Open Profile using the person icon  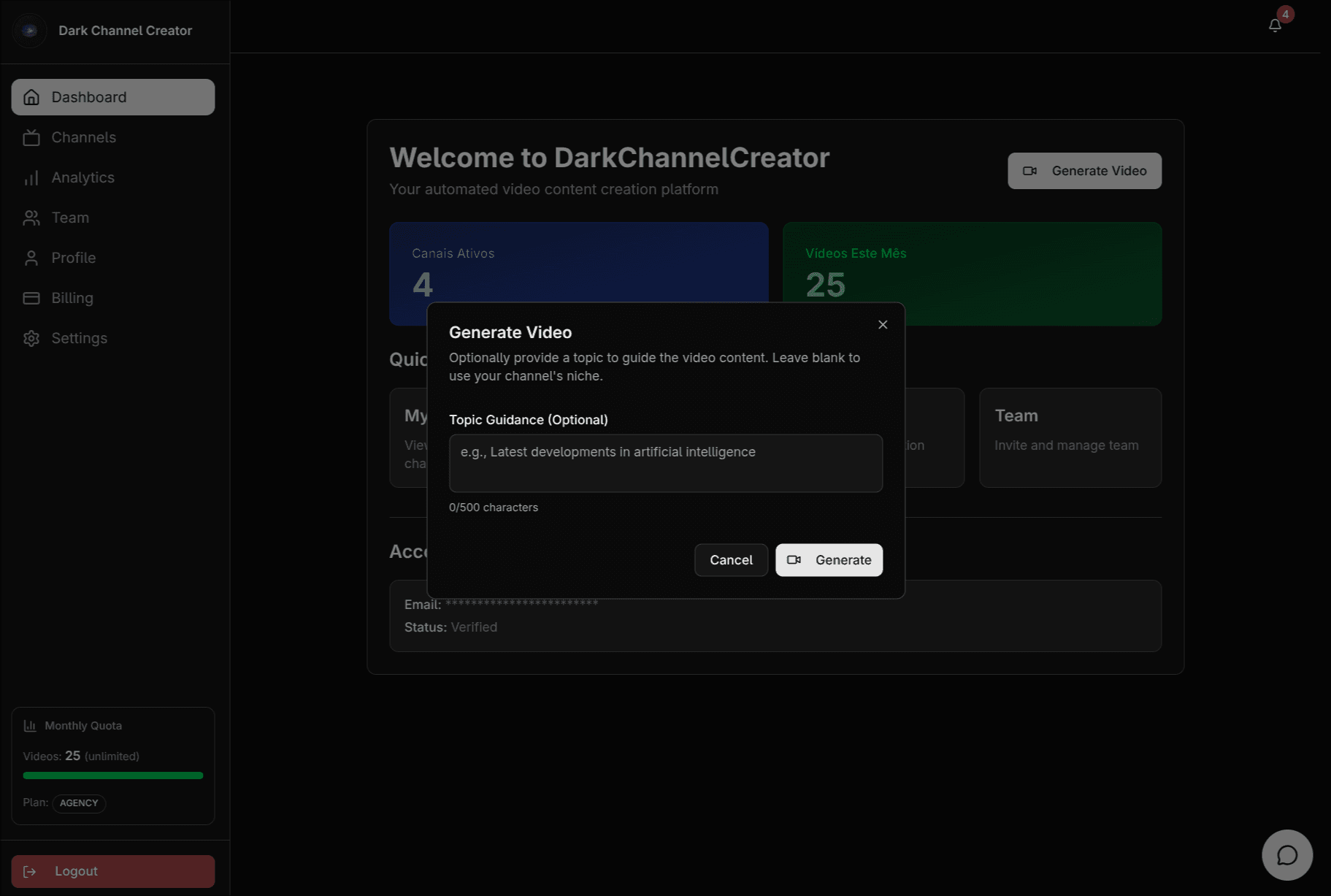click(31, 258)
